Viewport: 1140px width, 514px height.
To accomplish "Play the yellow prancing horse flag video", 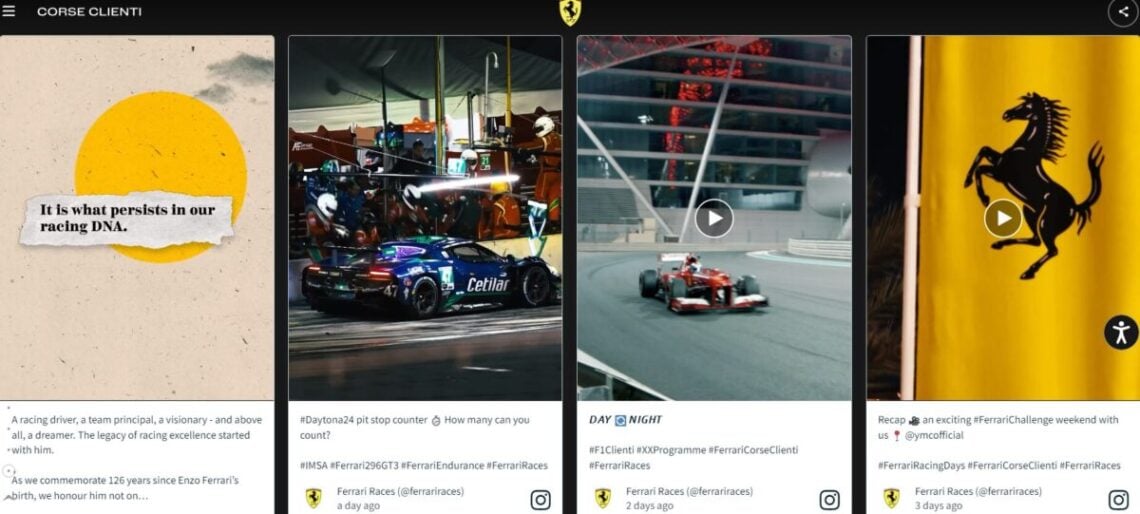I will (x=1003, y=218).
